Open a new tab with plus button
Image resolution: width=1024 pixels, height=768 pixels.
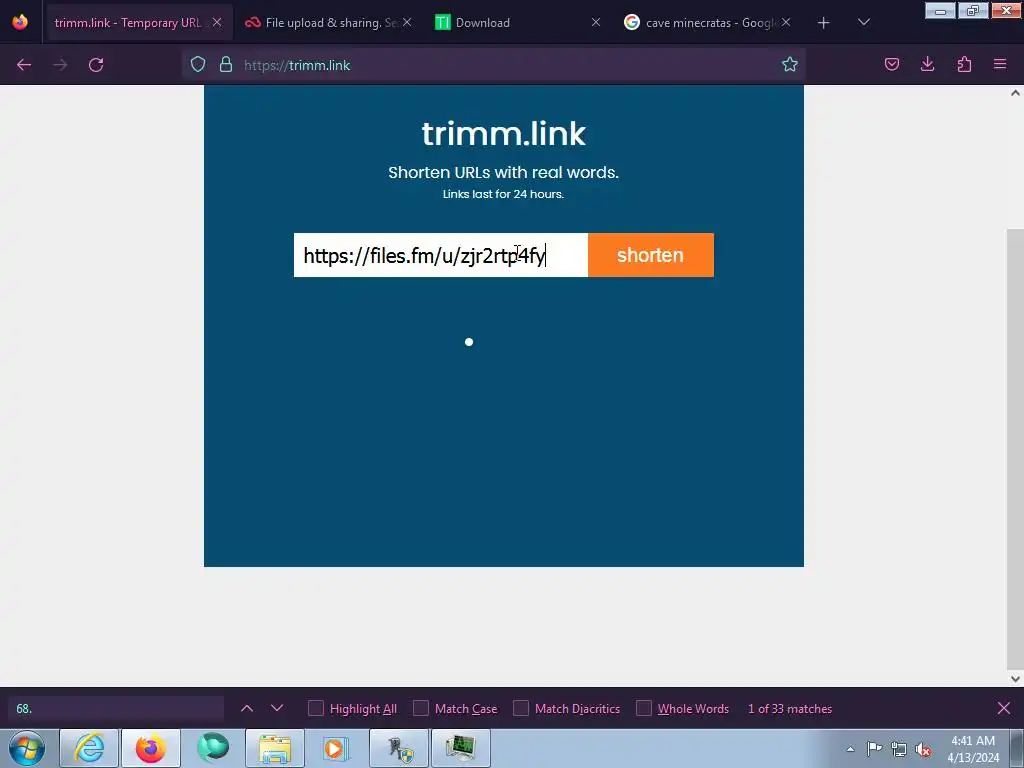point(824,23)
